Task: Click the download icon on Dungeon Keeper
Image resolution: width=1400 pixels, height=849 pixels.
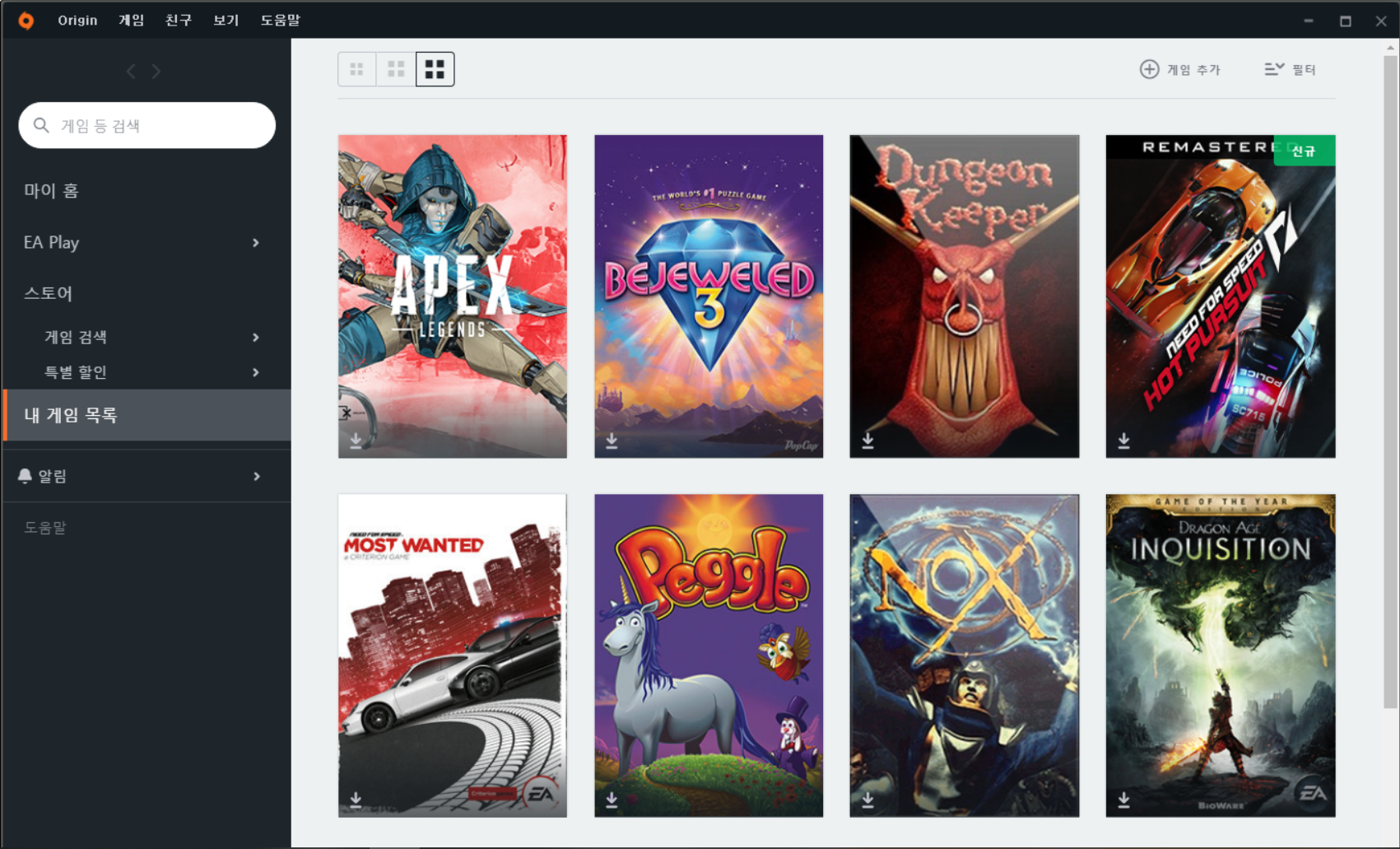Action: pyautogui.click(x=867, y=441)
